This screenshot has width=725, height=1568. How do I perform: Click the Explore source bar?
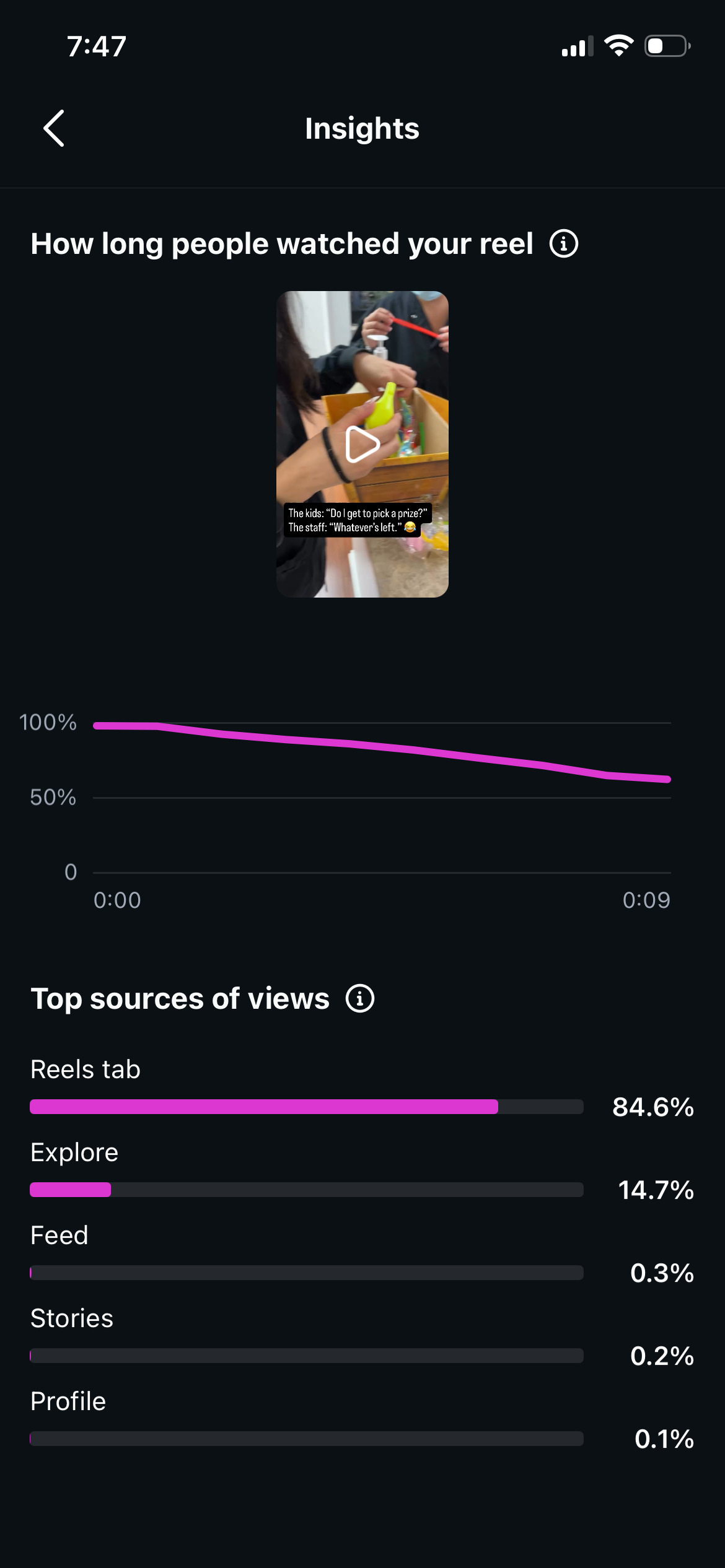click(307, 1190)
